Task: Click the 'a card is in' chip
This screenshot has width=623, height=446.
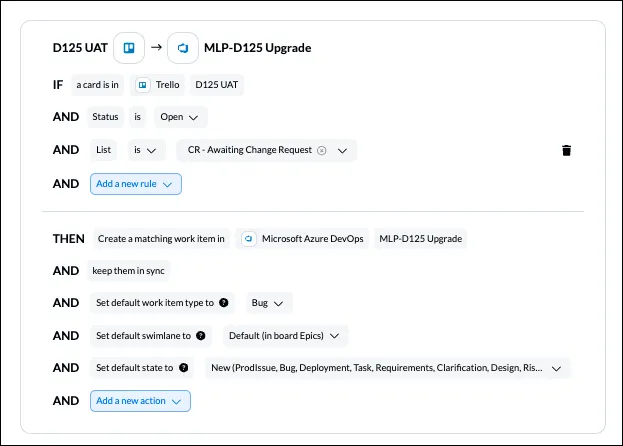Action: click(x=97, y=85)
